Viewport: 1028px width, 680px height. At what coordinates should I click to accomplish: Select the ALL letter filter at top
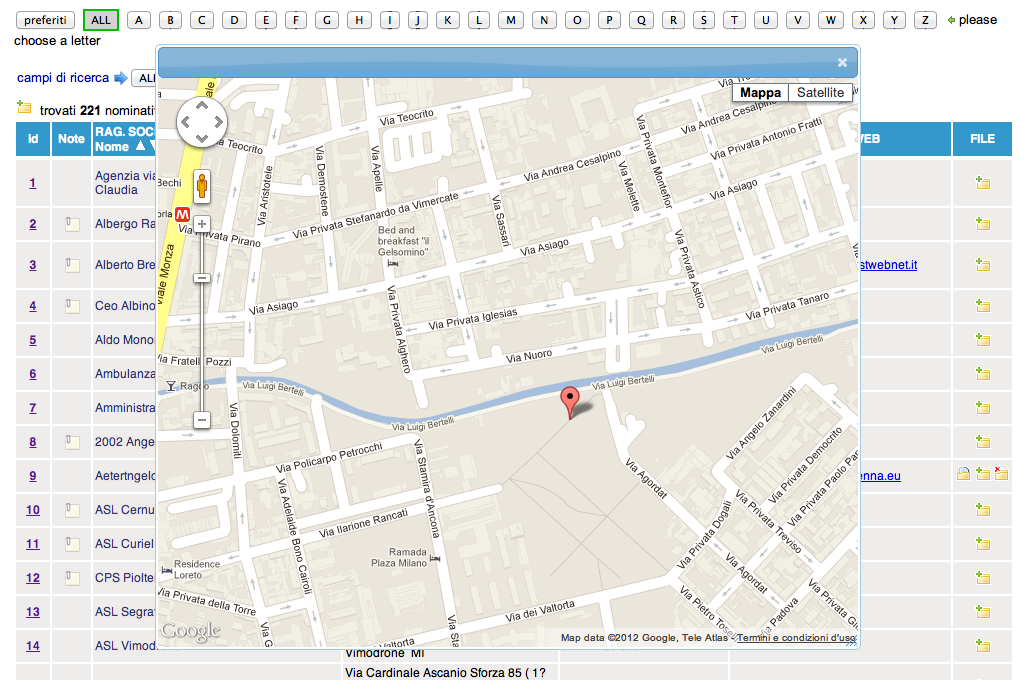[101, 20]
